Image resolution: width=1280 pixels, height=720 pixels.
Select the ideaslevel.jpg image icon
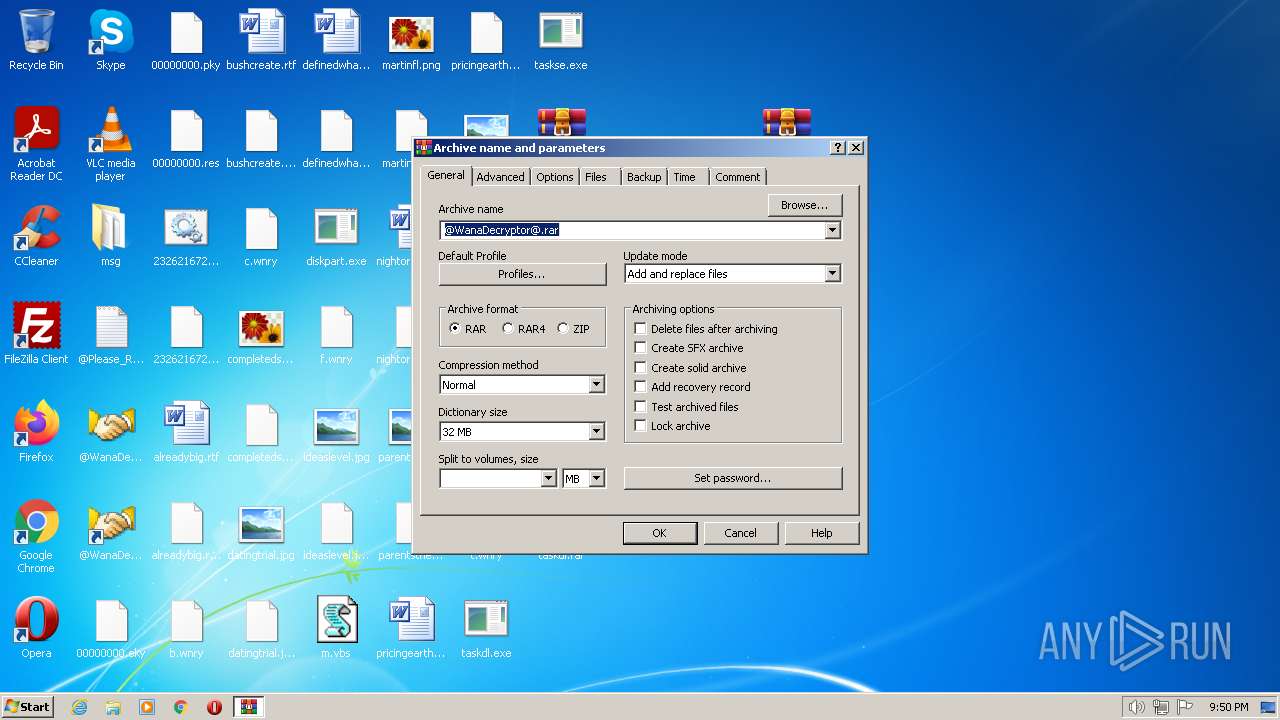pyautogui.click(x=336, y=433)
